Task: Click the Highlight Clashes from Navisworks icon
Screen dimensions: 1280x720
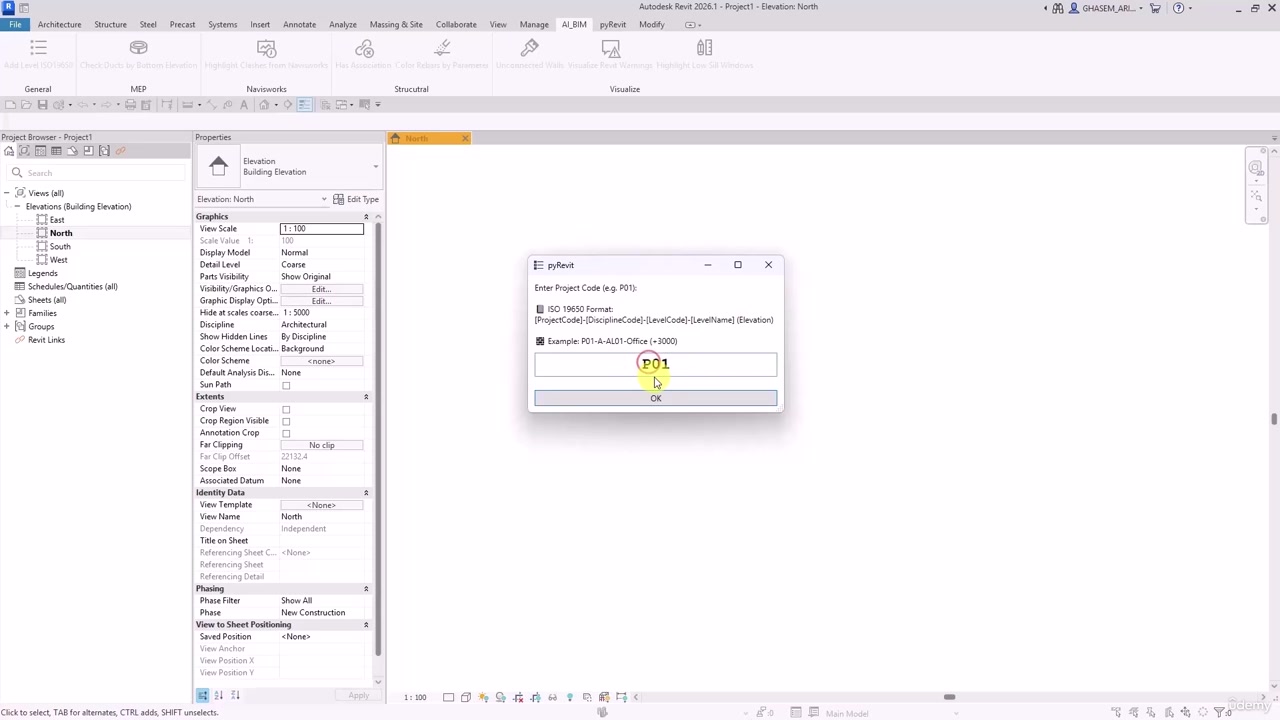Action: (x=266, y=48)
